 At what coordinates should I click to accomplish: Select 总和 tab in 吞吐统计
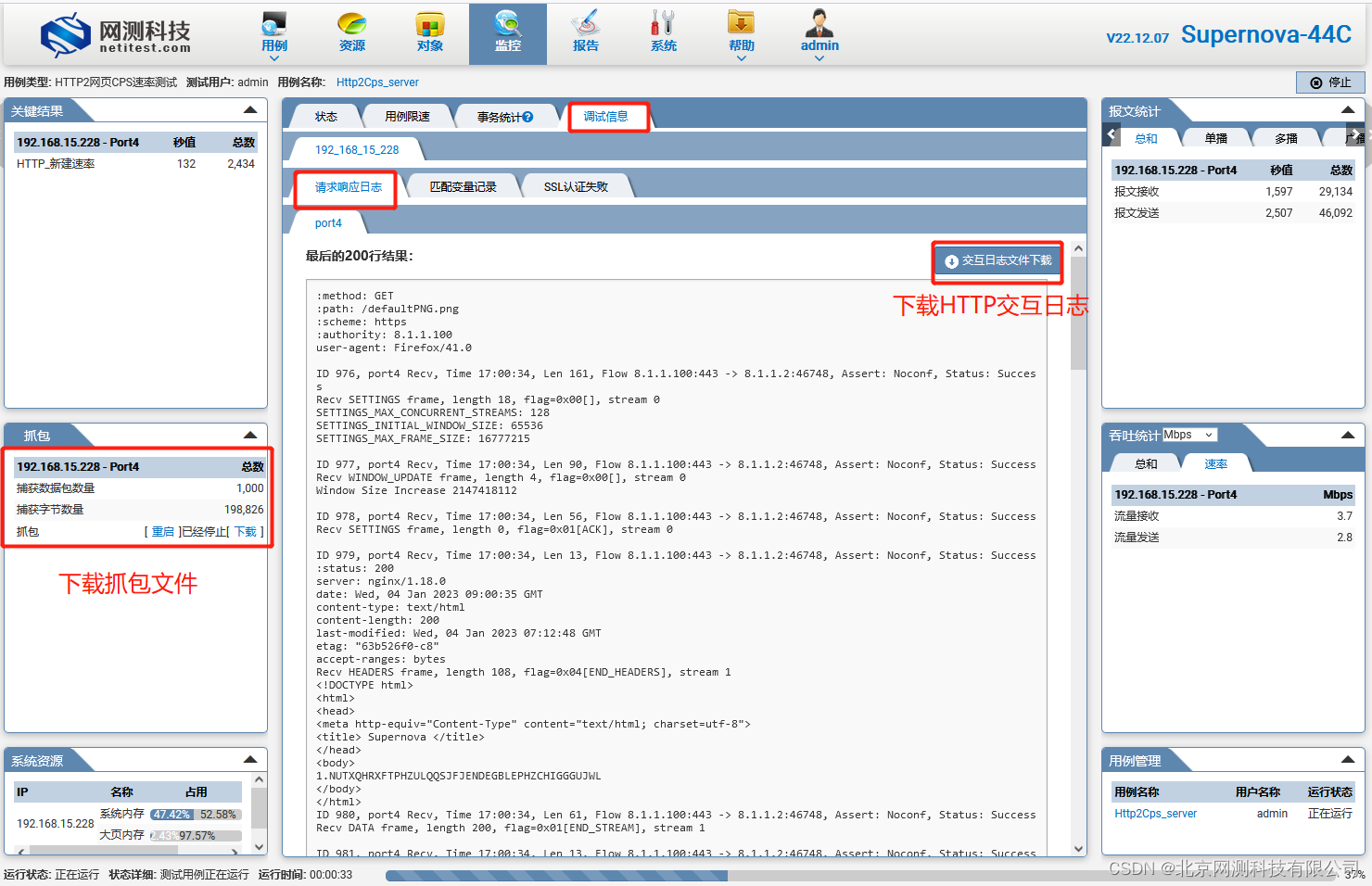(x=1146, y=463)
